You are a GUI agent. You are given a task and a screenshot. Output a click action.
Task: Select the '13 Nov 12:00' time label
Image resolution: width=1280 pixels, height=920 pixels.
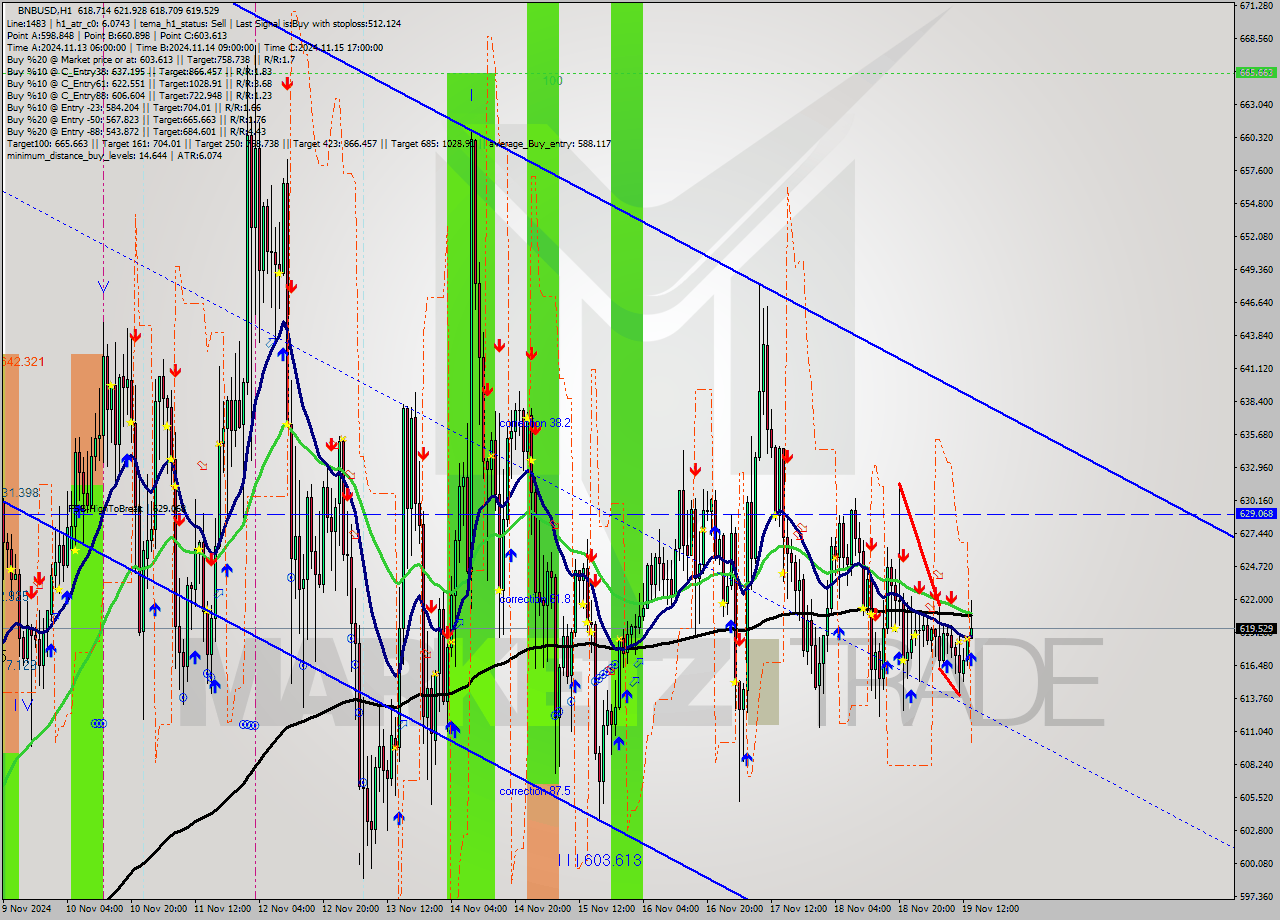click(x=414, y=909)
